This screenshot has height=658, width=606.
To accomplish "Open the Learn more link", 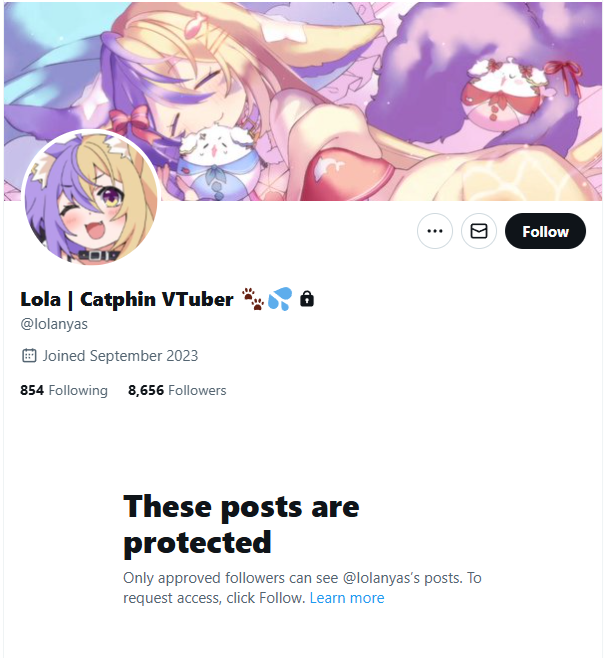I will click(347, 598).
